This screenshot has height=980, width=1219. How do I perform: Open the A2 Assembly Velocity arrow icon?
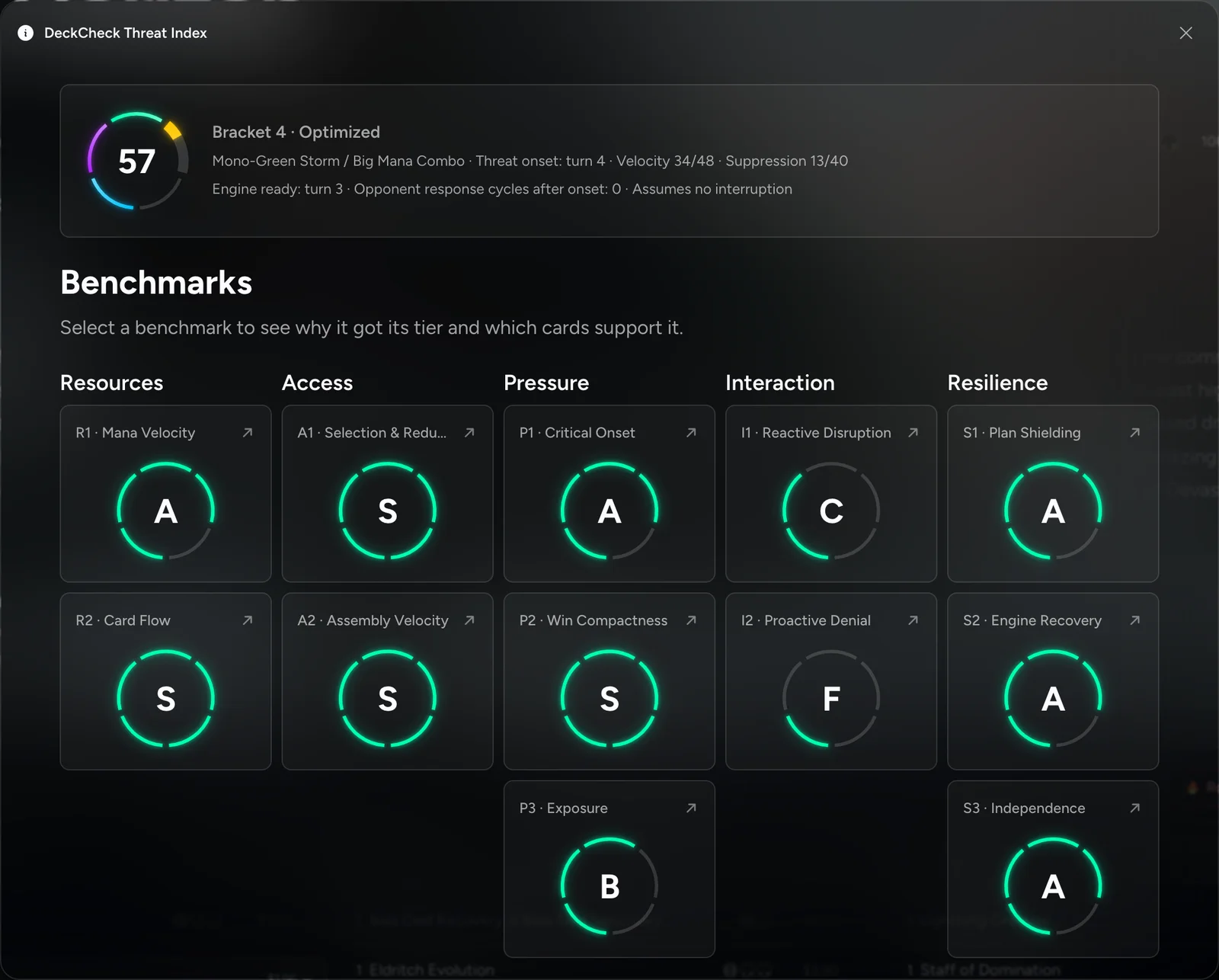469,620
